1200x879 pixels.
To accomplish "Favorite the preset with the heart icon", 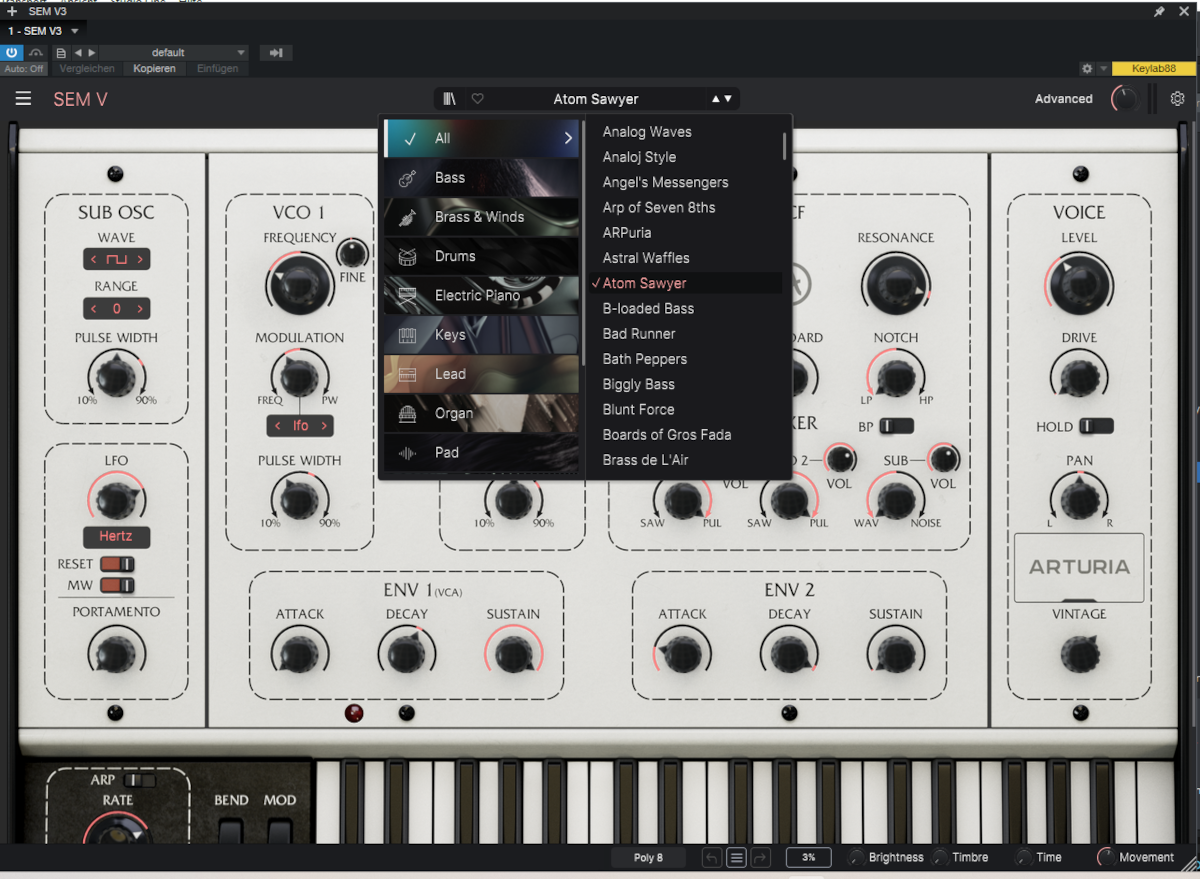I will (x=477, y=99).
